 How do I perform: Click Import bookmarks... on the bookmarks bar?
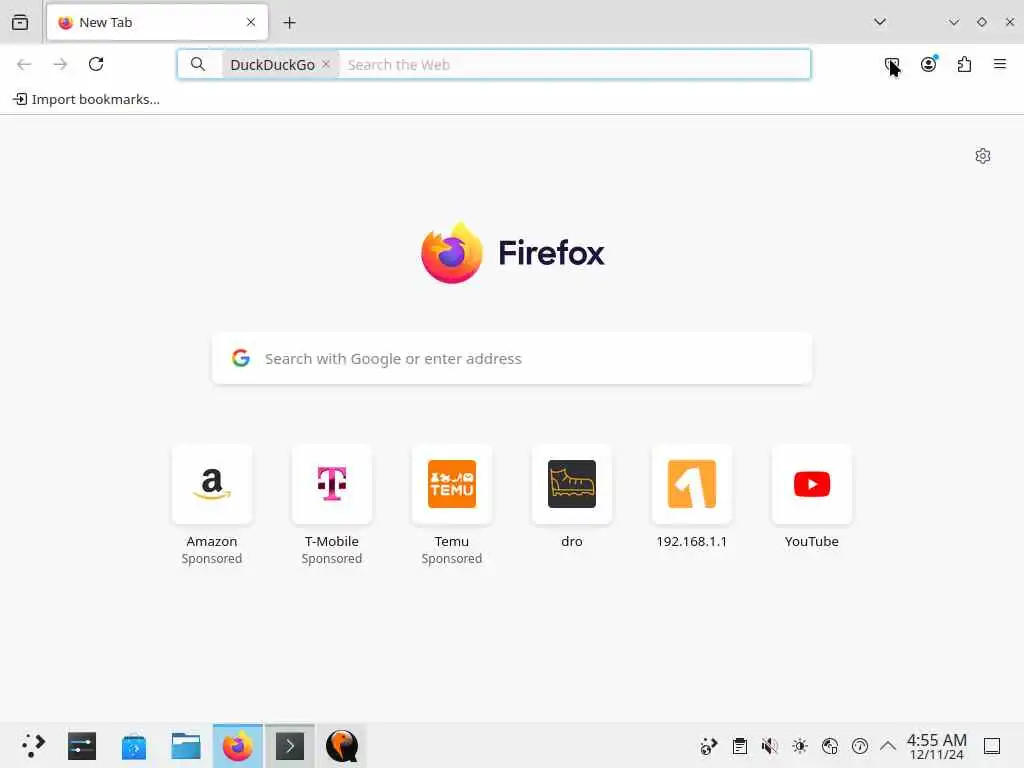click(86, 99)
